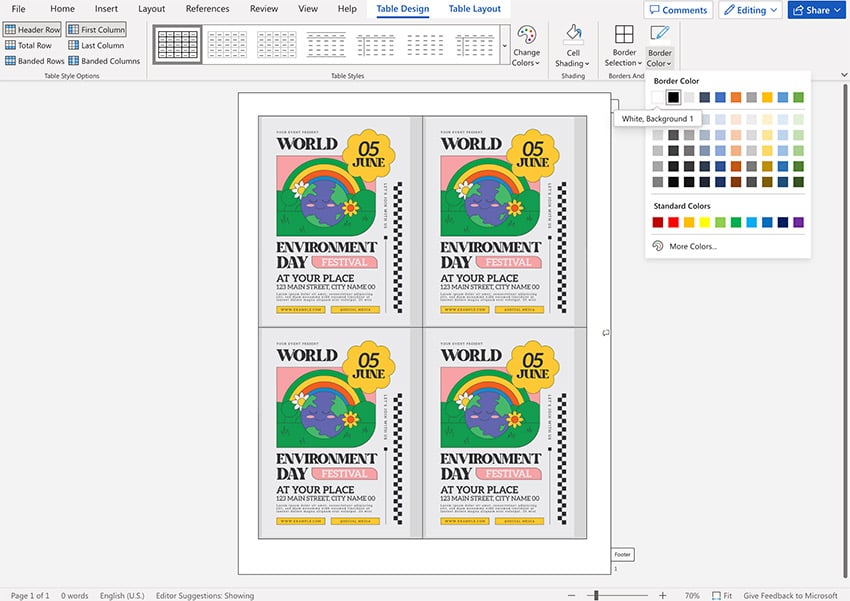
Task: Toggle the Banded Columns option
Action: 104,61
